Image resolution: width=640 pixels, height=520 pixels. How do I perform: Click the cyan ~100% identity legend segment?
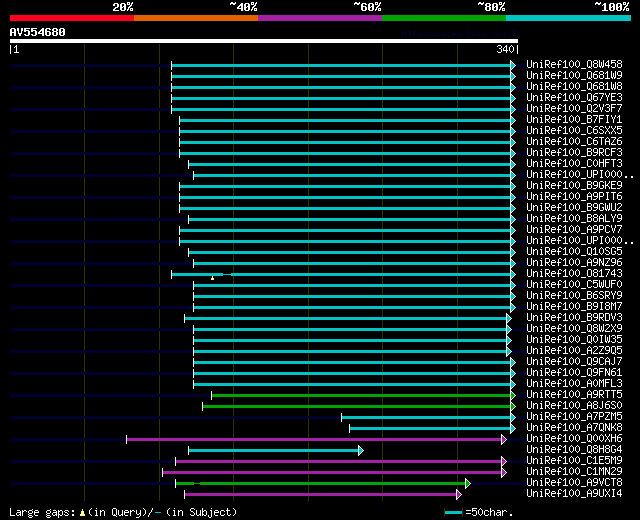tap(568, 18)
